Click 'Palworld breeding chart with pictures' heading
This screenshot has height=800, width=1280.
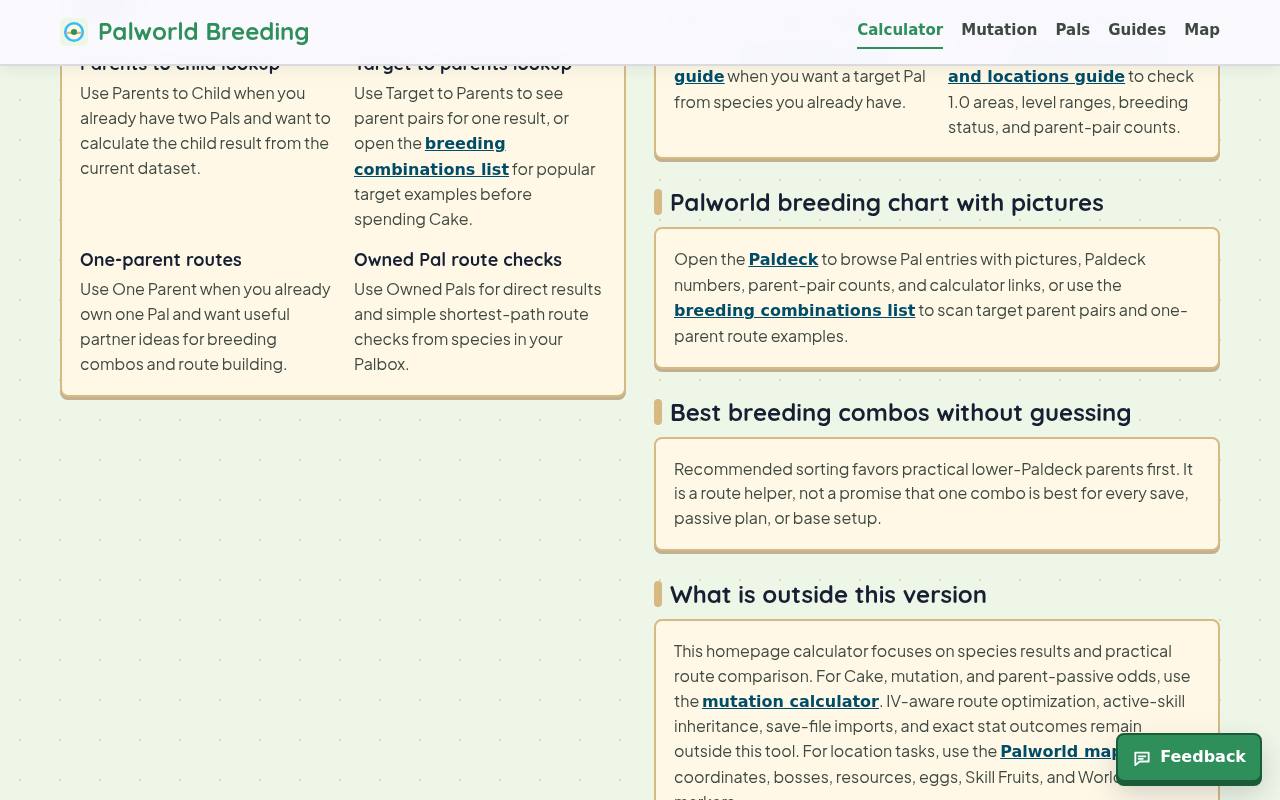pyautogui.click(x=886, y=202)
